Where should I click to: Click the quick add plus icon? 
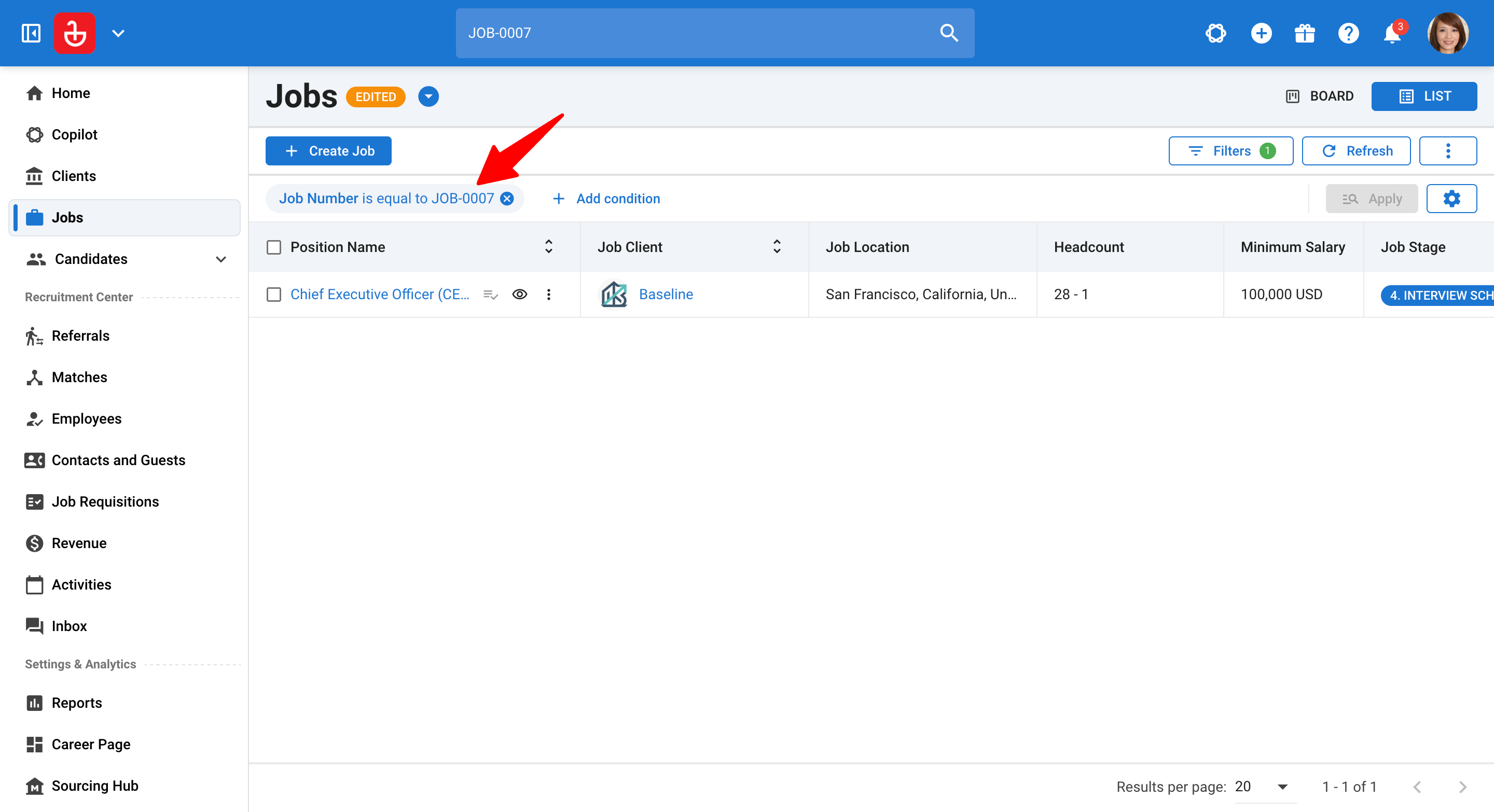[1261, 33]
